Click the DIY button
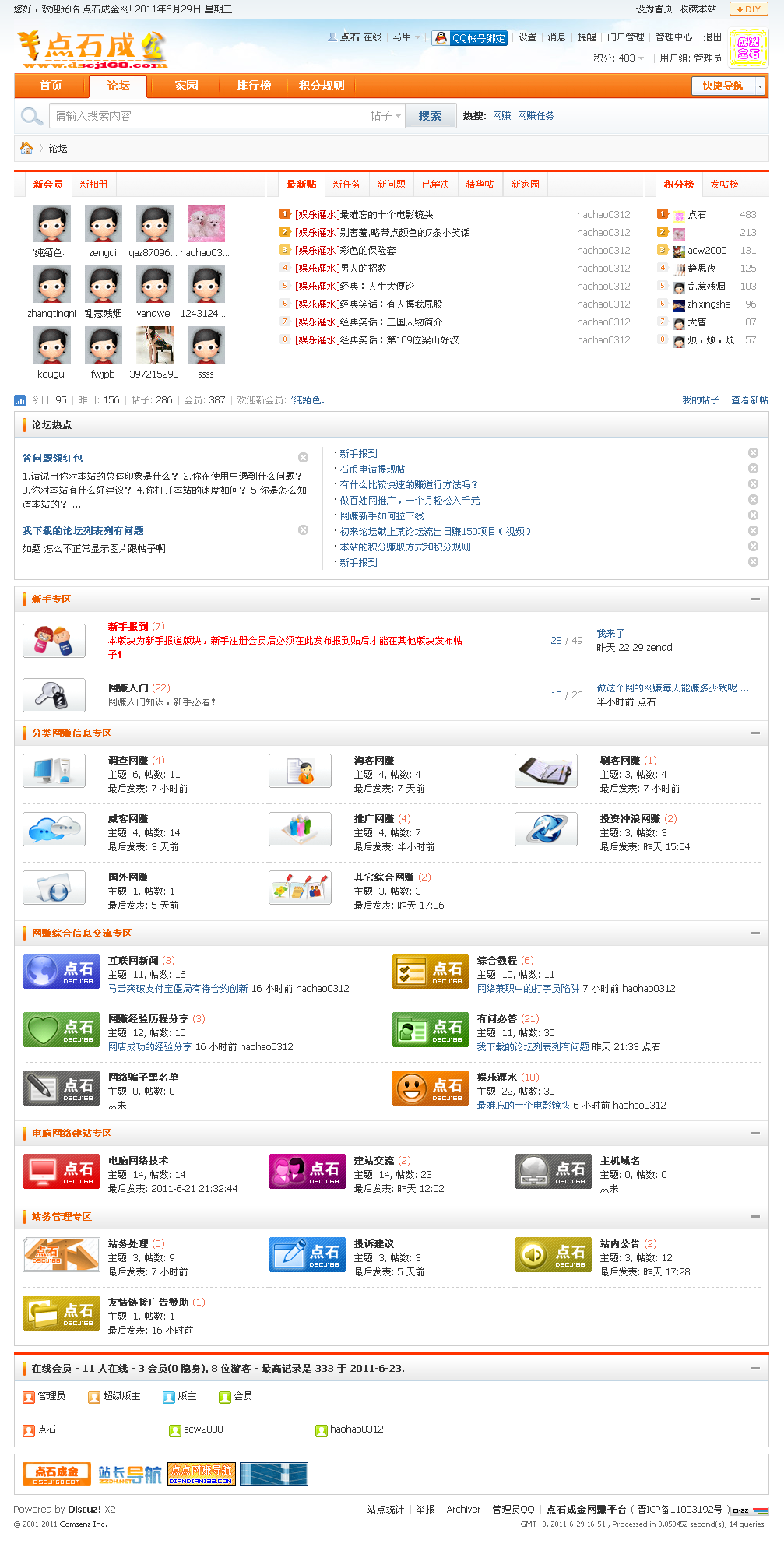Screen dimensions: 784x1547 pos(748,9)
